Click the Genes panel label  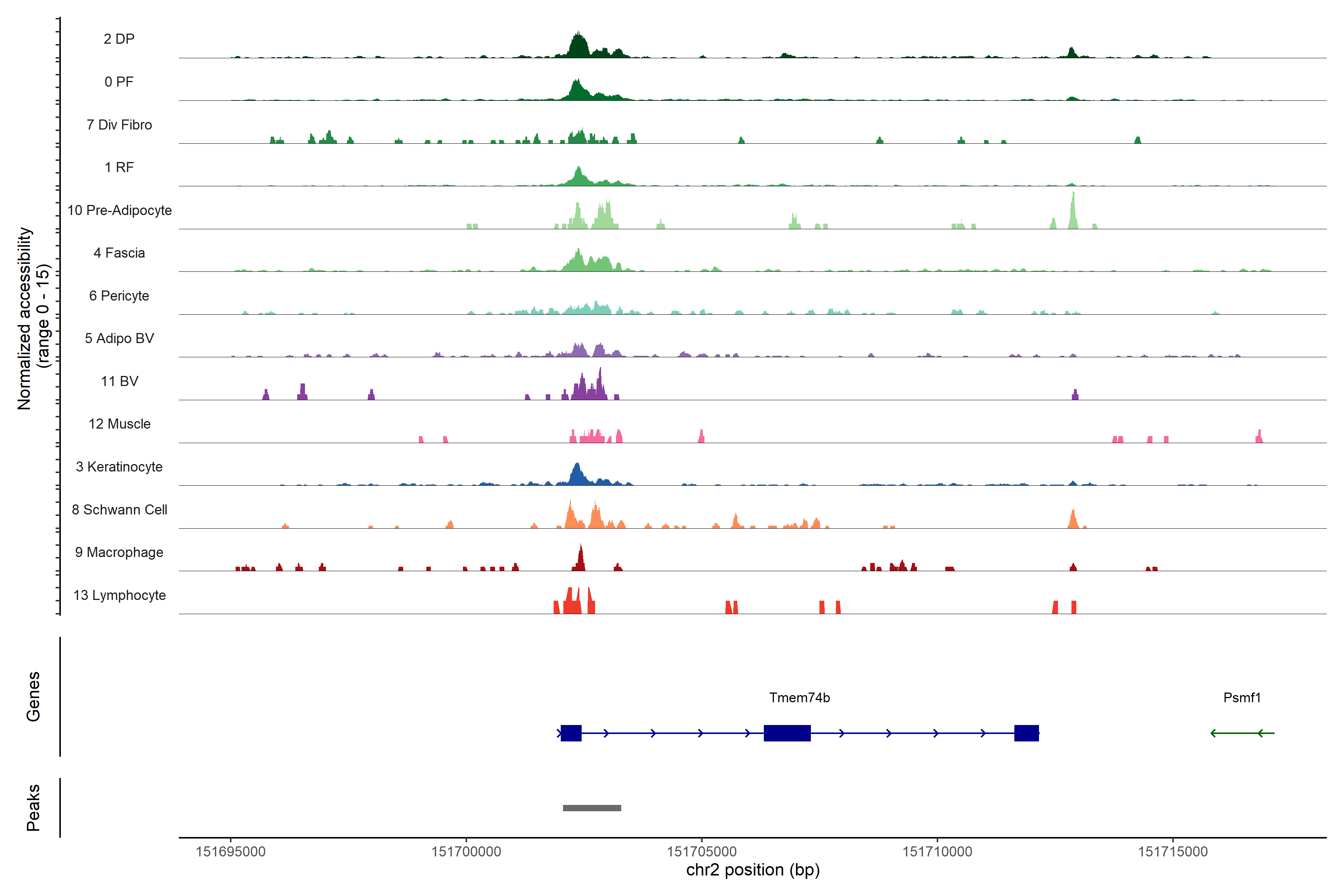coord(33,697)
